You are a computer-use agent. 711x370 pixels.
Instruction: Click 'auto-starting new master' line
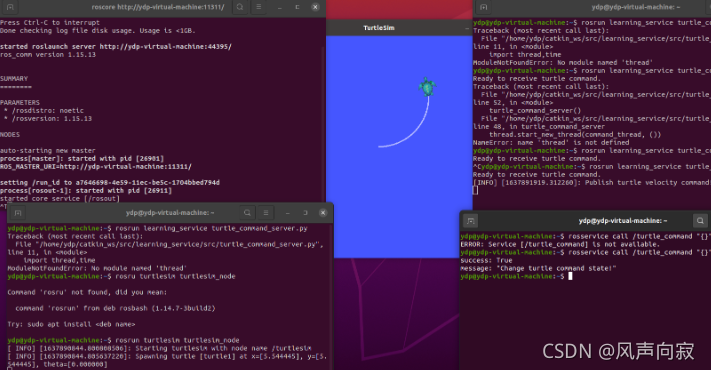(x=48, y=151)
